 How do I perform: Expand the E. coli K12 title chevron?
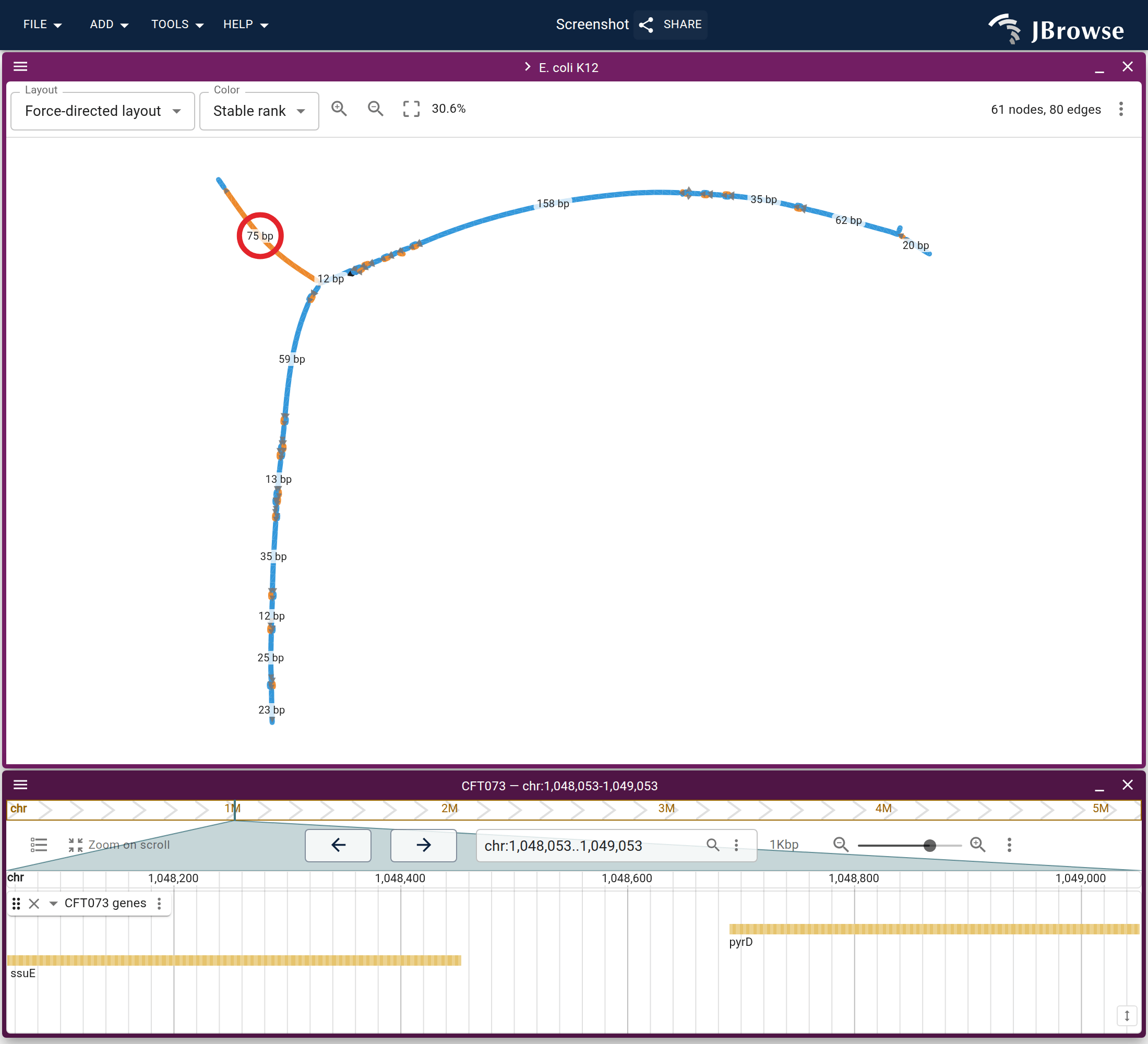pos(528,67)
